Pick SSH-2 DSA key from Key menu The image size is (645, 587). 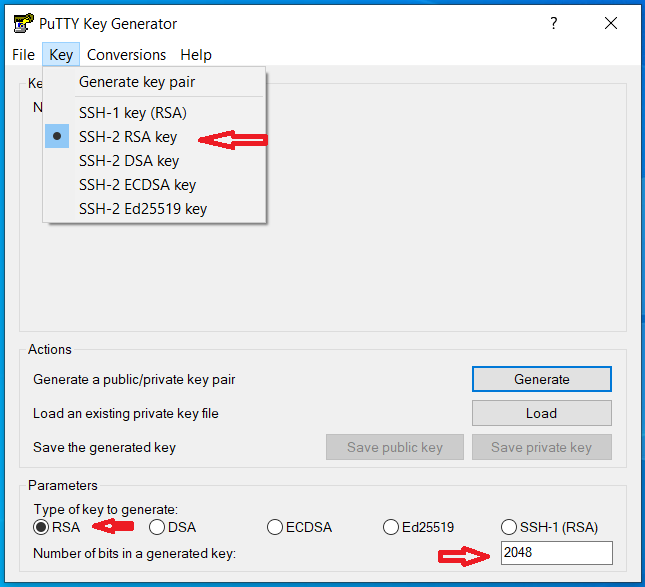(128, 161)
